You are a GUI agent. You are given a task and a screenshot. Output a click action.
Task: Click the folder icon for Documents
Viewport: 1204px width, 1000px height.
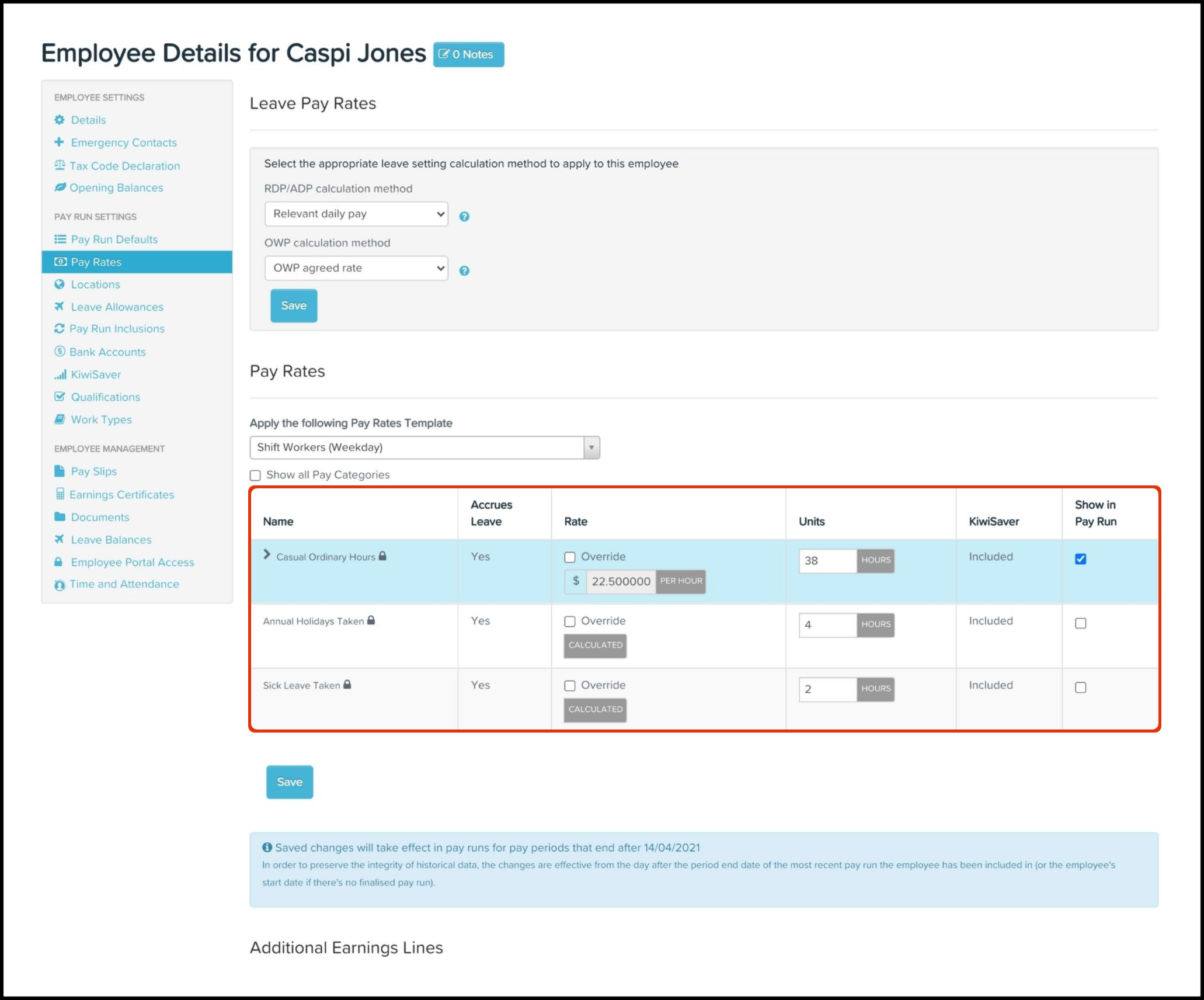click(60, 517)
